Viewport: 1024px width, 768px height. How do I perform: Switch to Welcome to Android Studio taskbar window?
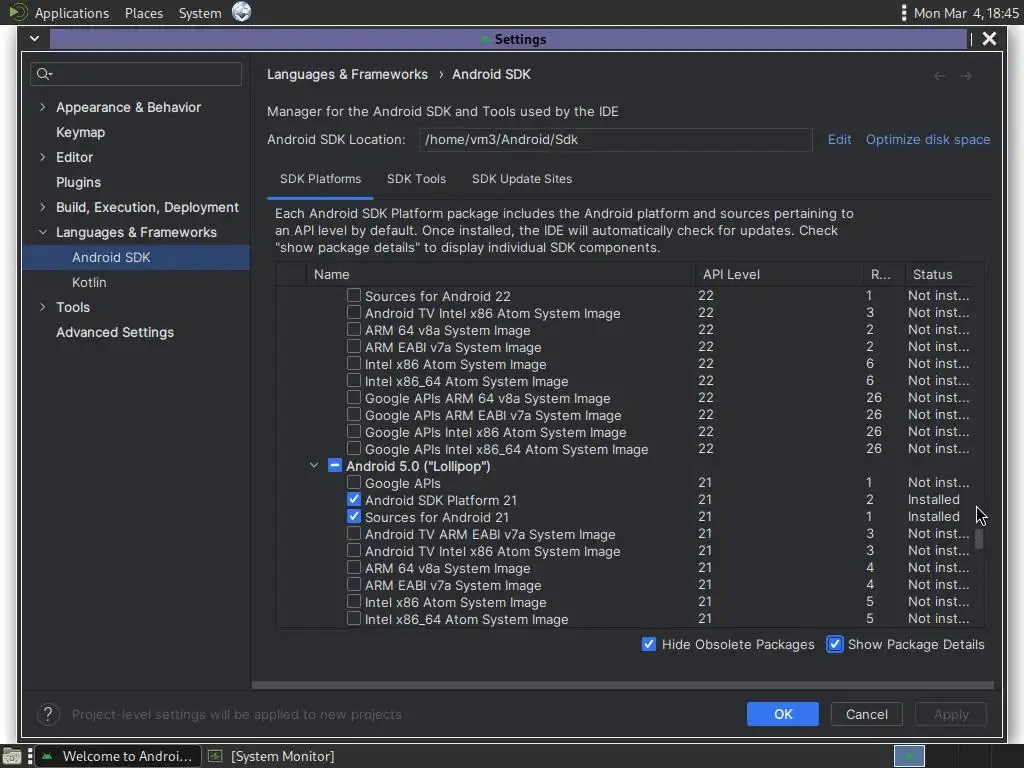tap(118, 756)
